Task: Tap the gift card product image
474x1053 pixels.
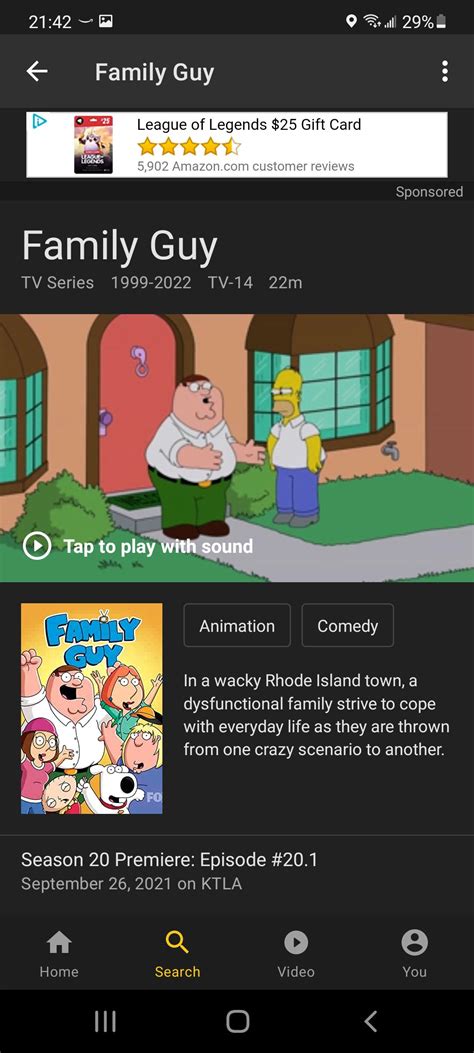Action: click(x=93, y=144)
